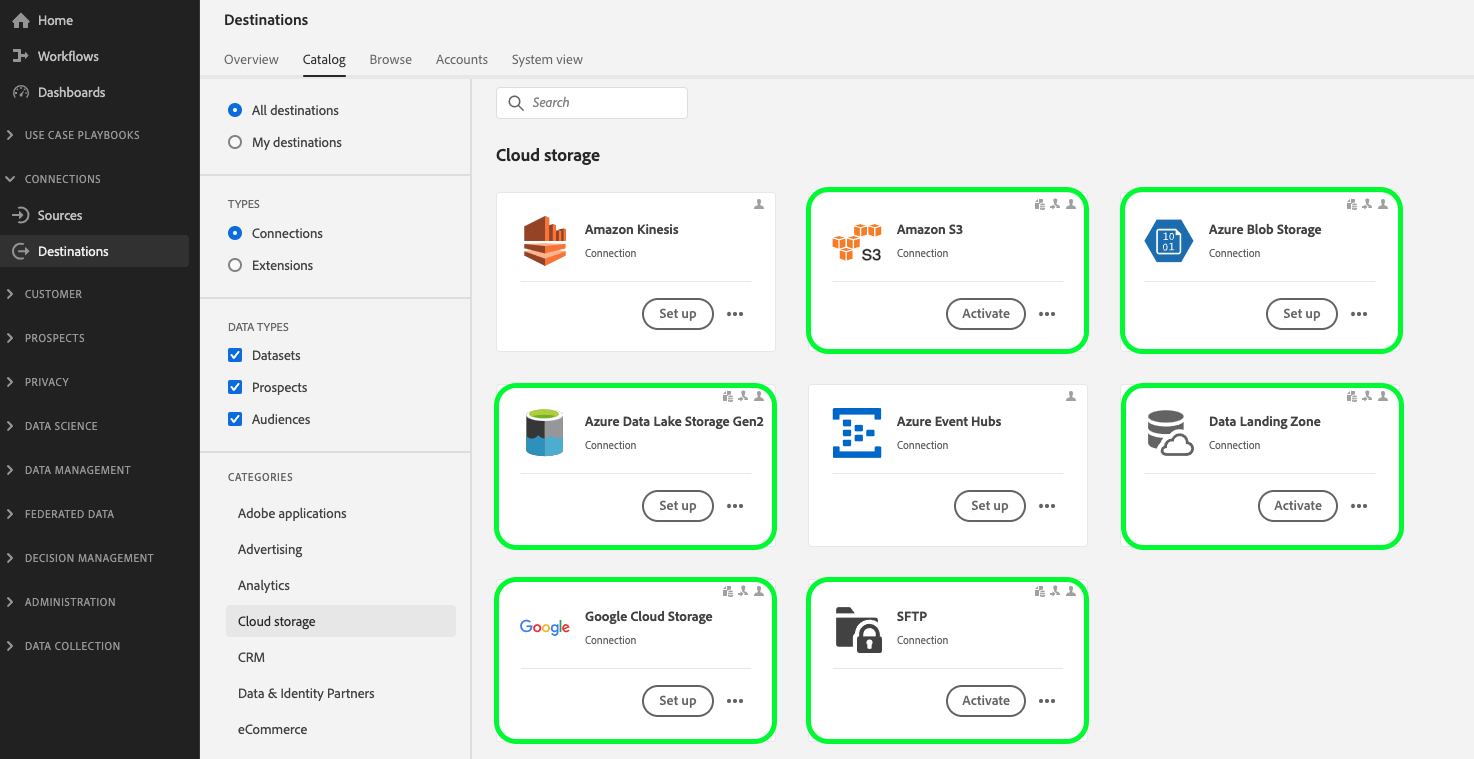Open more options for Amazon S3 card
Image resolution: width=1474 pixels, height=759 pixels.
[1047, 314]
